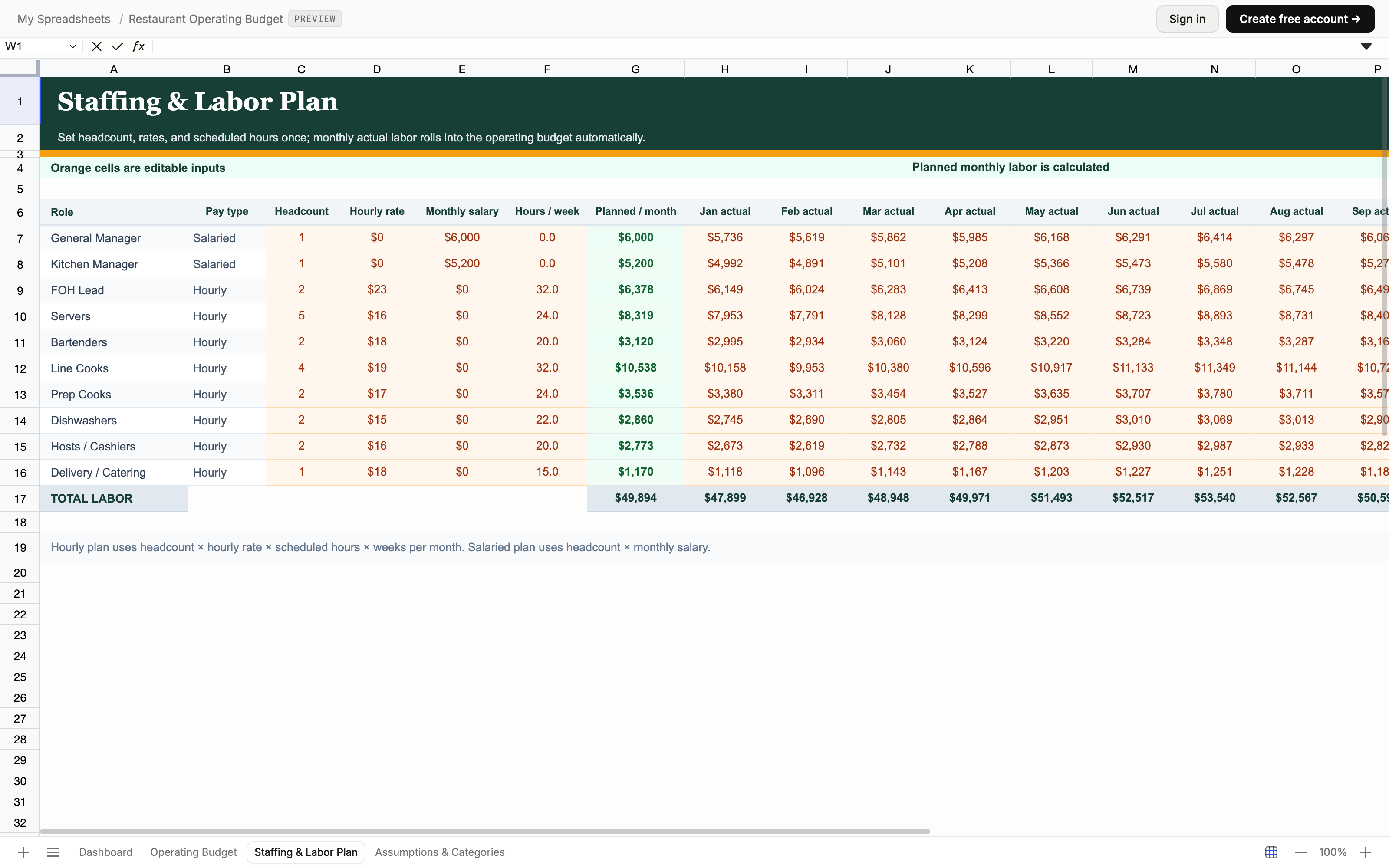The image size is (1389, 868).
Task: Open the Assumptions & Categories tab
Action: pyautogui.click(x=440, y=852)
